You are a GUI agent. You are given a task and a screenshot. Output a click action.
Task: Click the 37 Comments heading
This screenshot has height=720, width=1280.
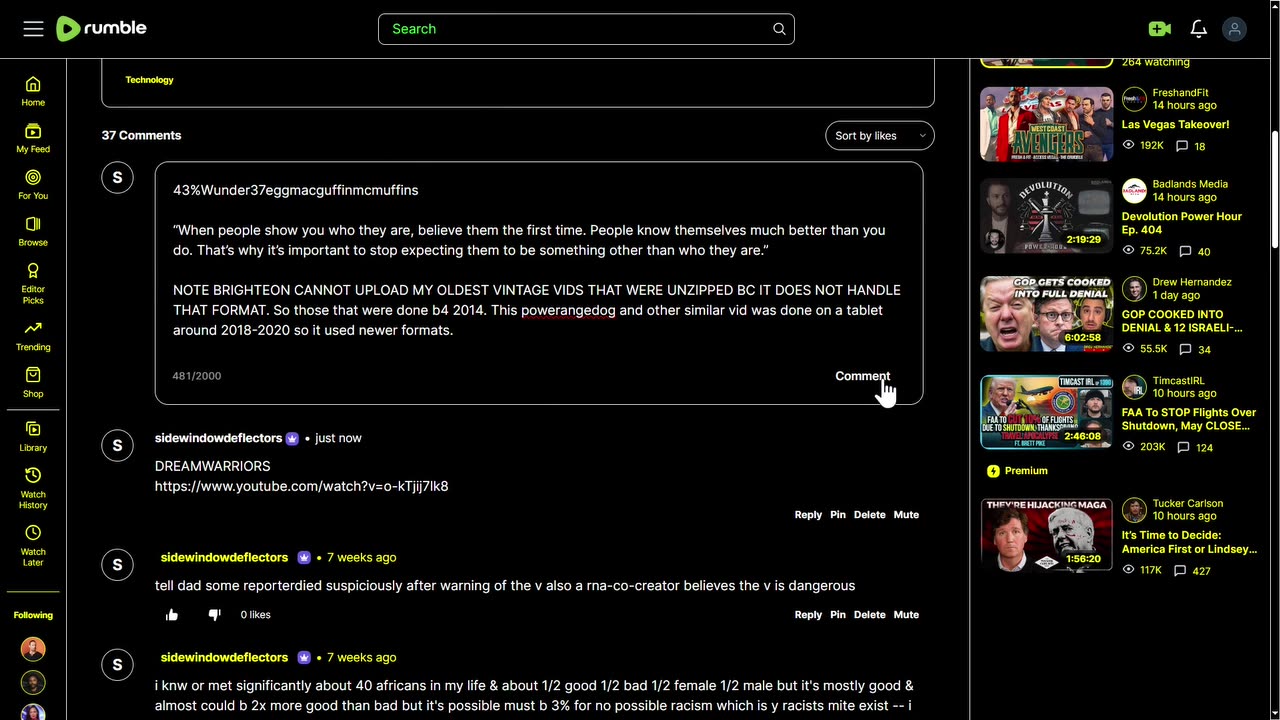(141, 136)
